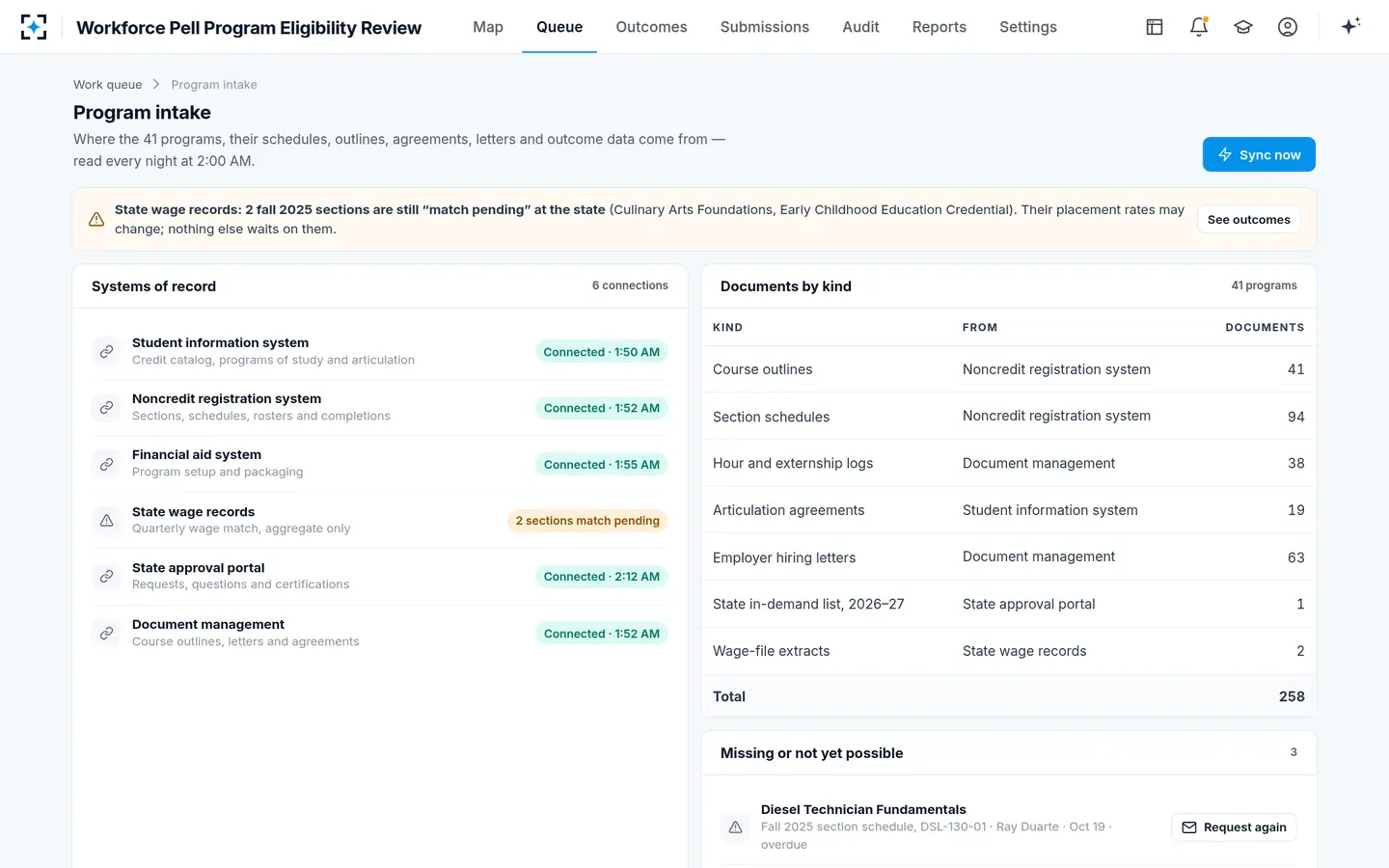Viewport: 1389px width, 868px height.
Task: Click the Total 258 value
Action: [1292, 696]
